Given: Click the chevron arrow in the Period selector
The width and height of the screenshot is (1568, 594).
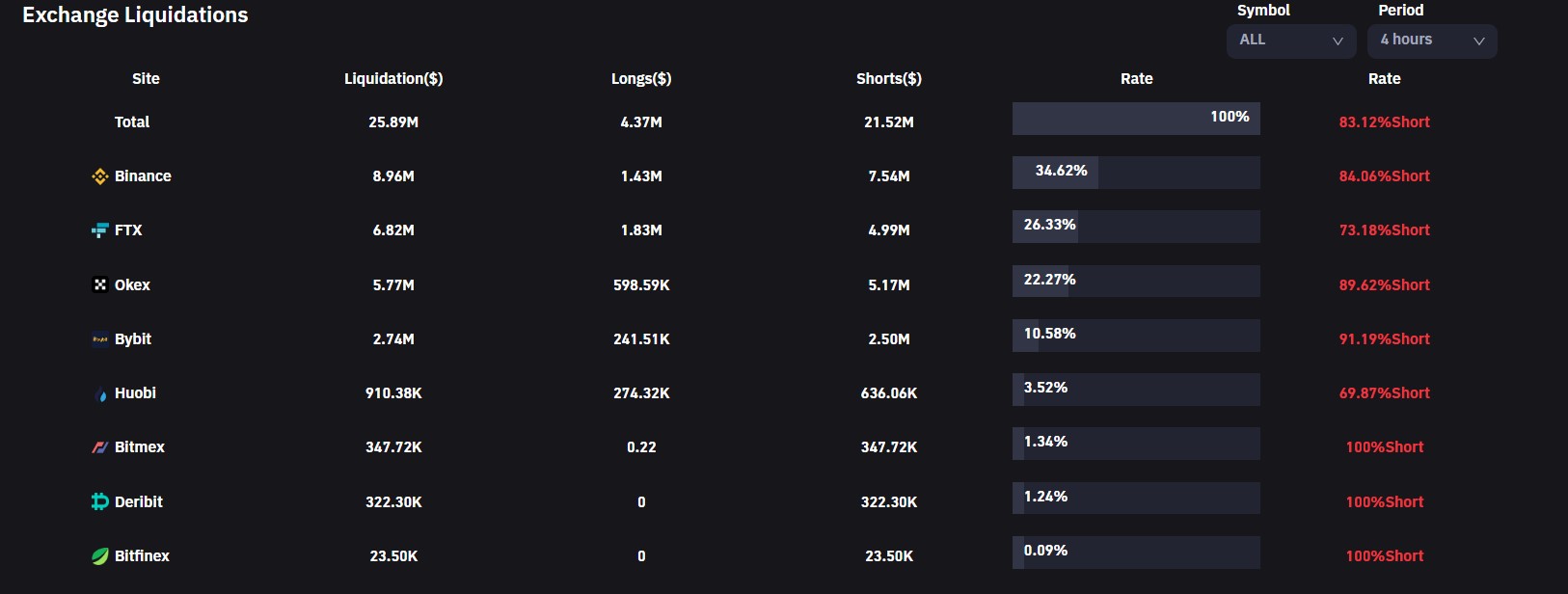Looking at the screenshot, I should (x=1478, y=41).
